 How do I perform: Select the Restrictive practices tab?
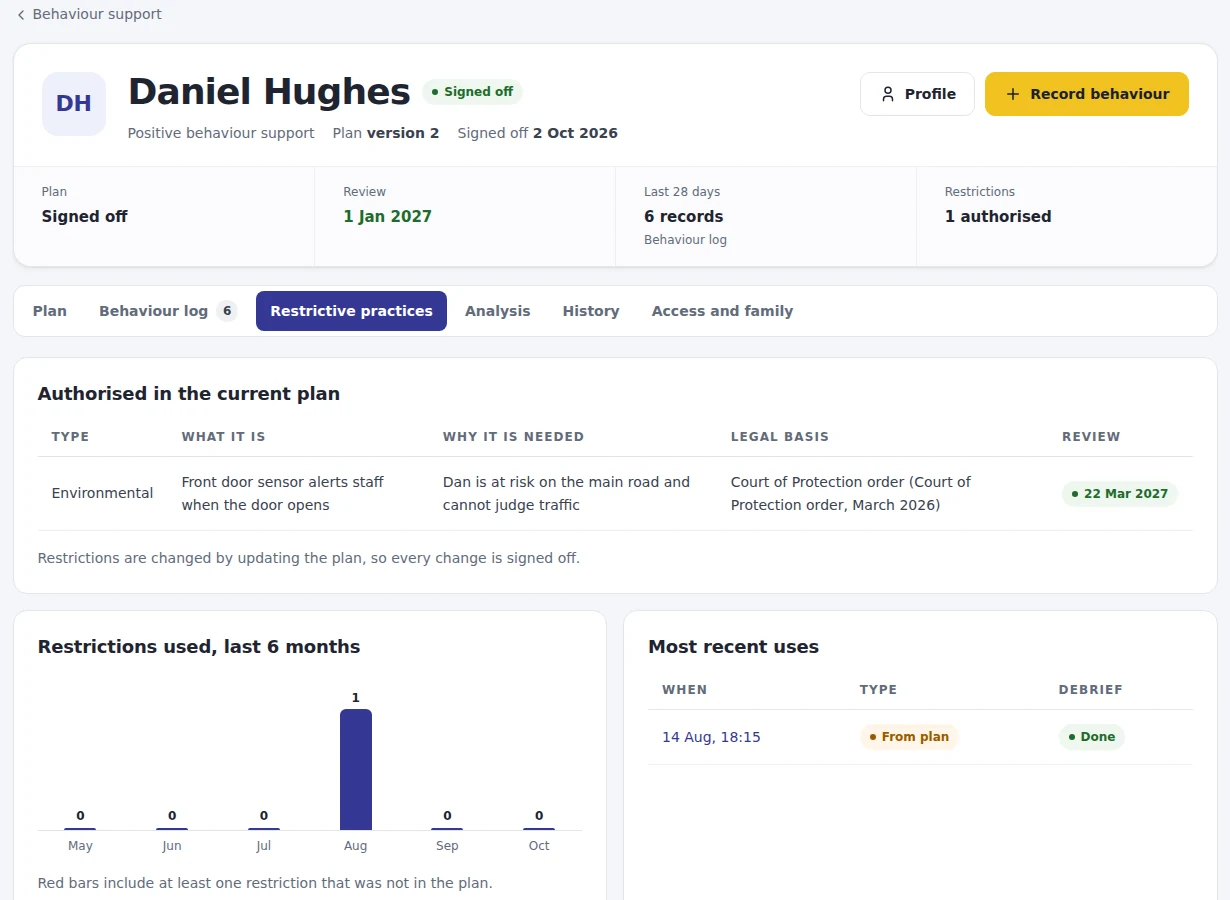click(x=351, y=311)
